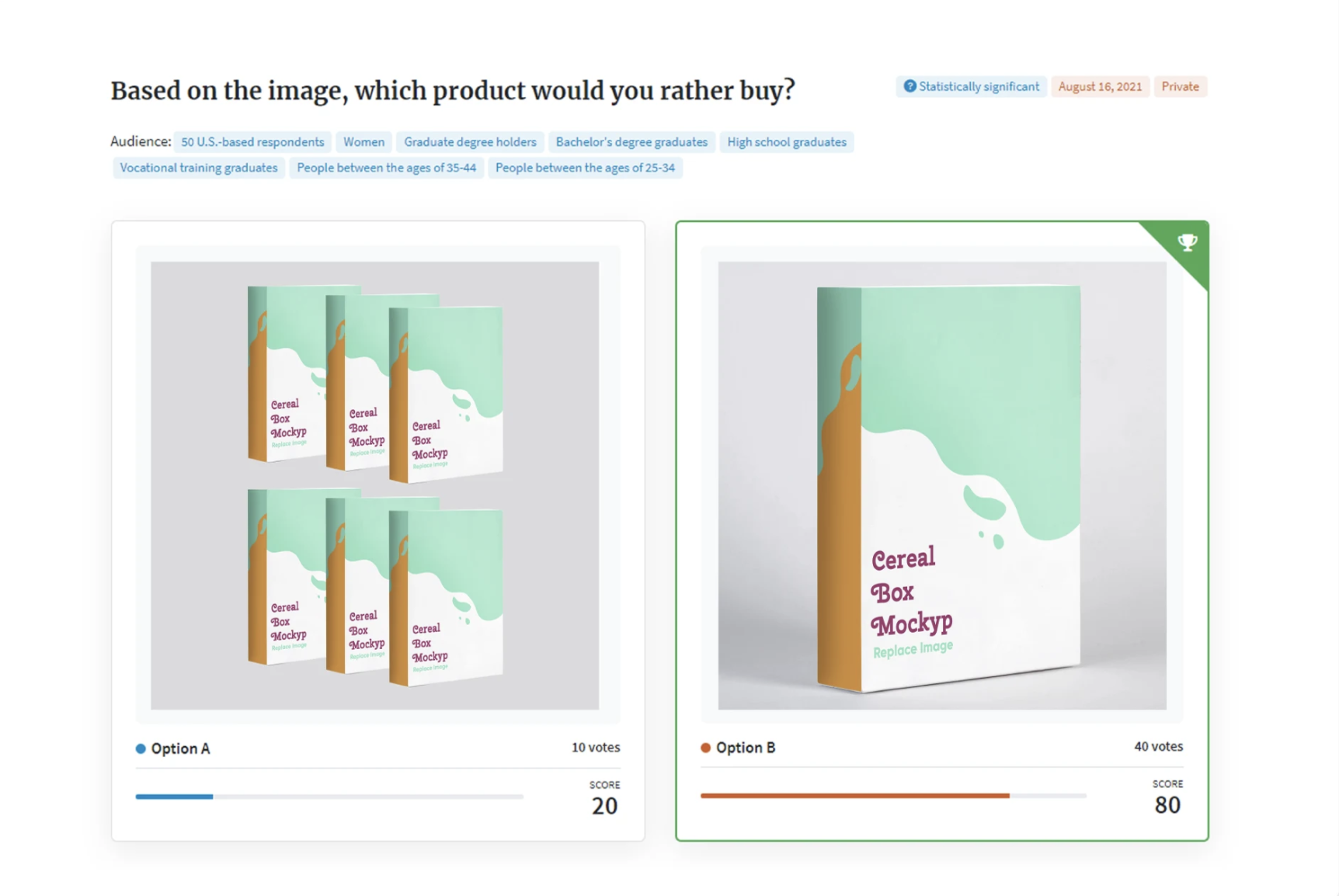Click the Private tag
This screenshot has width=1339, height=896.
(x=1180, y=86)
